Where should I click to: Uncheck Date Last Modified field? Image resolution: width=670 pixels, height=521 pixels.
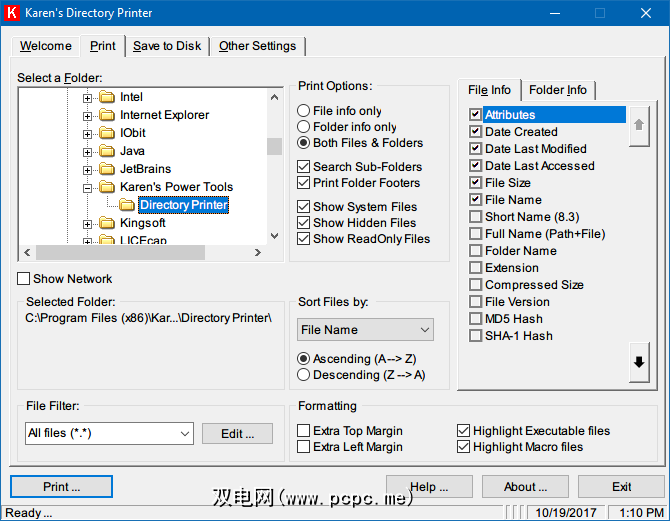(475, 149)
